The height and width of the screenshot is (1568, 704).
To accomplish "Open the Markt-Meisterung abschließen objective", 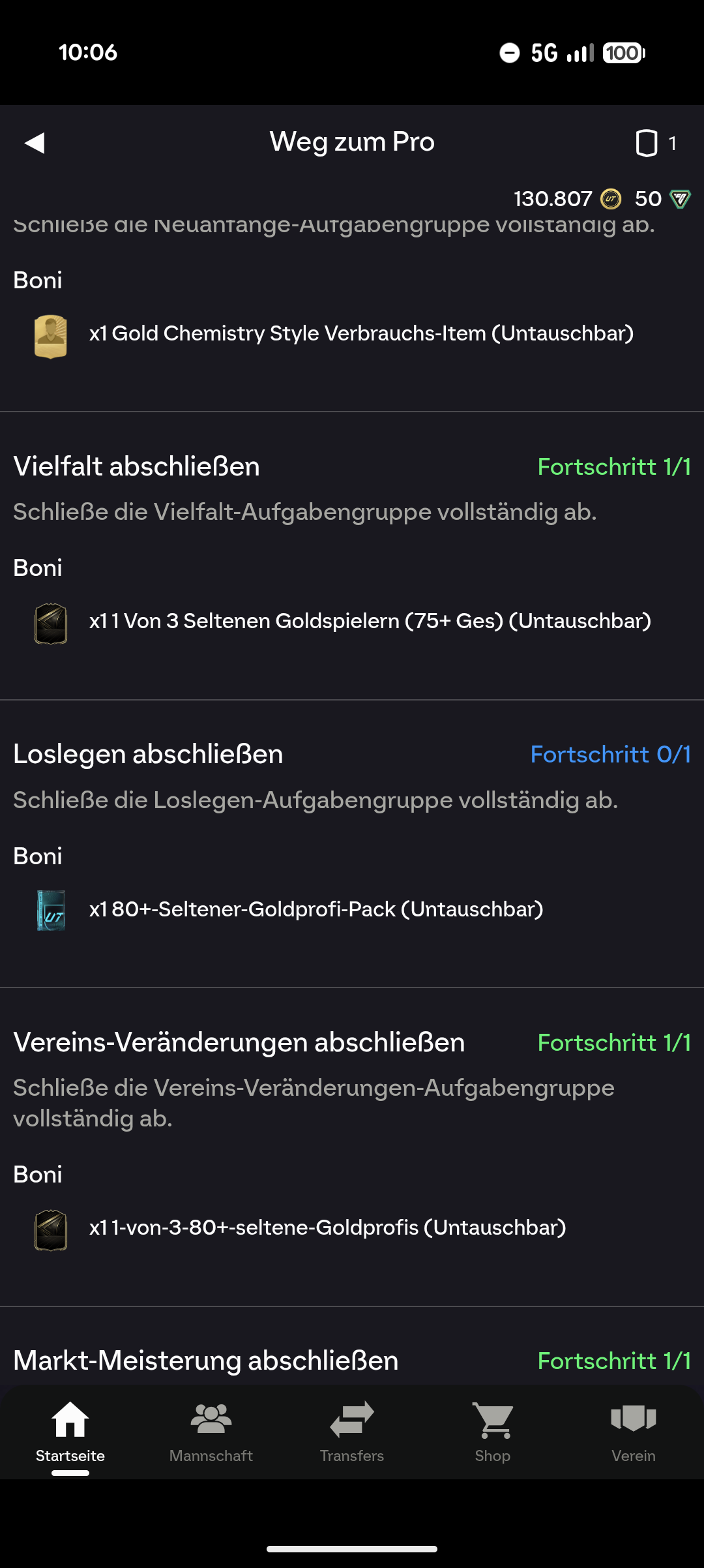I will (206, 1361).
